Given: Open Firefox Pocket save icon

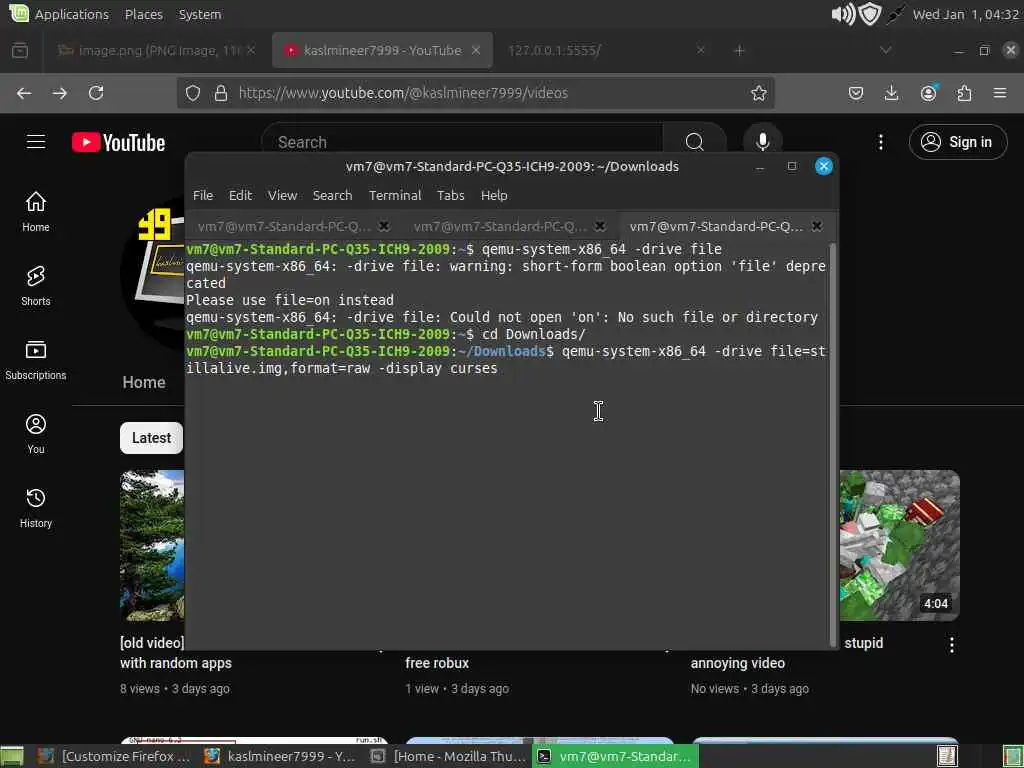Looking at the screenshot, I should pyautogui.click(x=856, y=93).
